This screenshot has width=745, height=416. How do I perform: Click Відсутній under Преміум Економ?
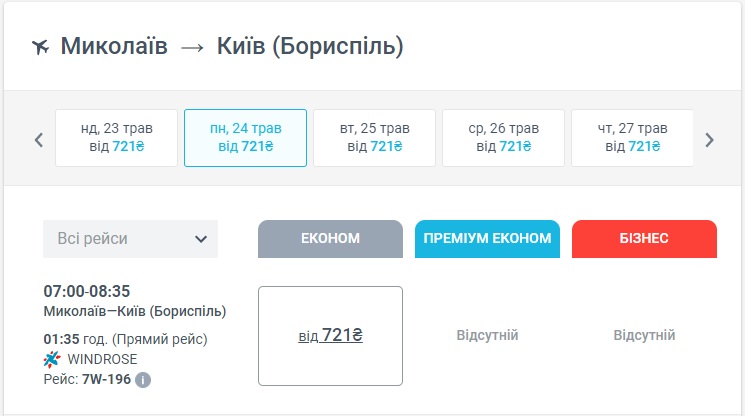(x=487, y=336)
